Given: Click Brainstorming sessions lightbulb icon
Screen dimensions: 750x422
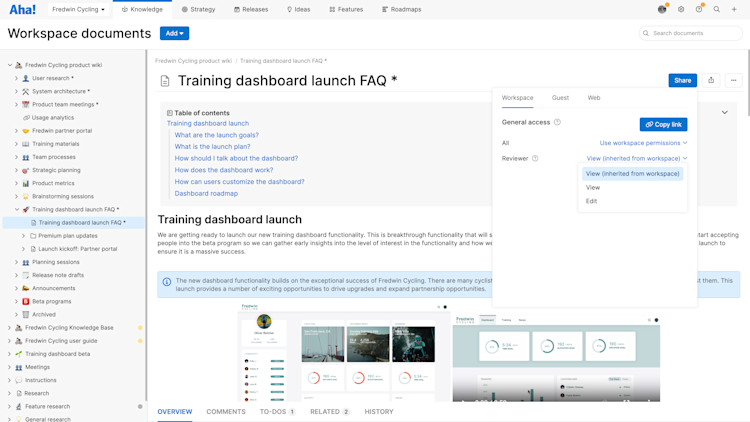Looking at the screenshot, I should point(26,196).
